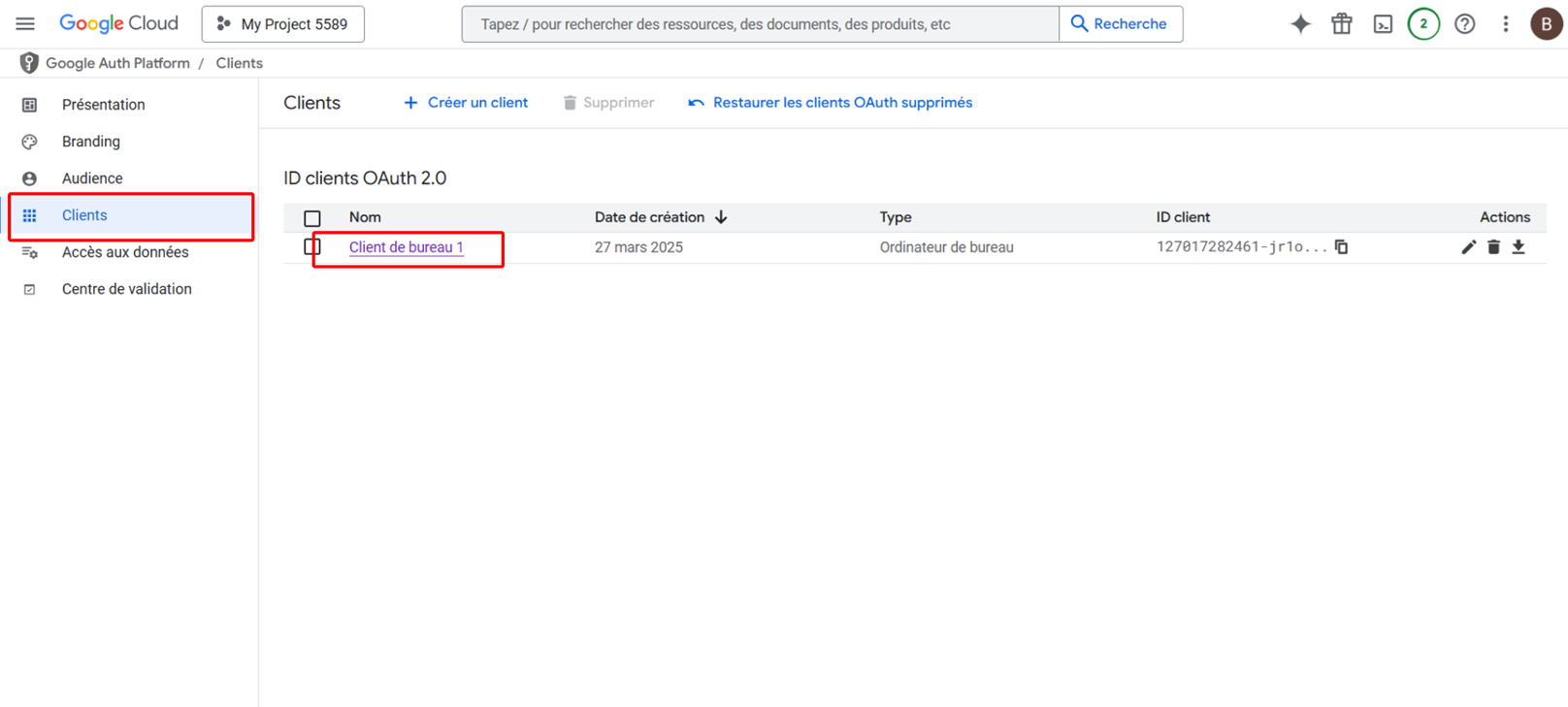Sort by Date de création arrow
The width and height of the screenshot is (1568, 707).
[x=721, y=217]
